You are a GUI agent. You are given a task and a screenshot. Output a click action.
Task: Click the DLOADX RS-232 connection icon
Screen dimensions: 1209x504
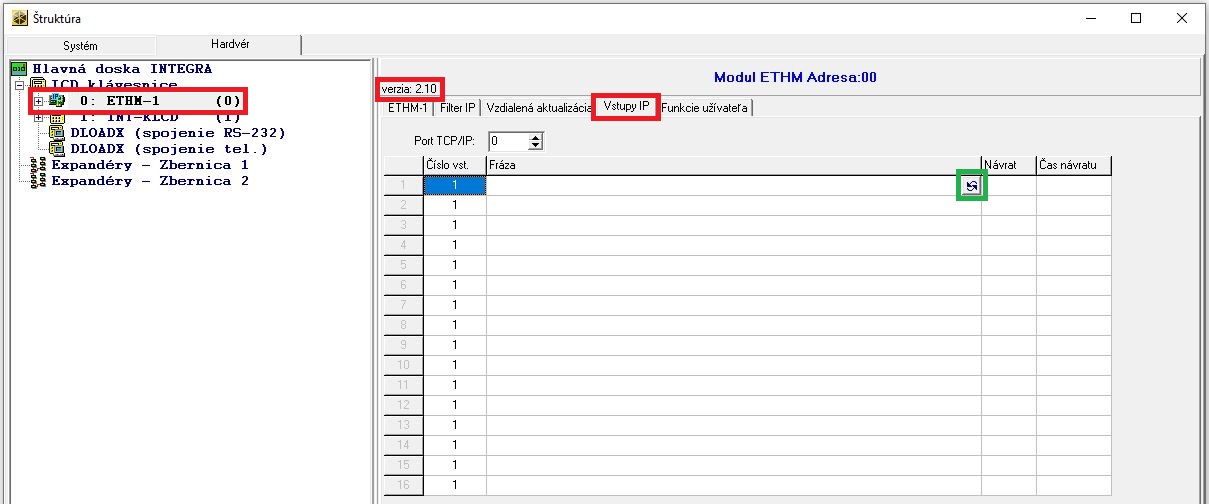(57, 133)
